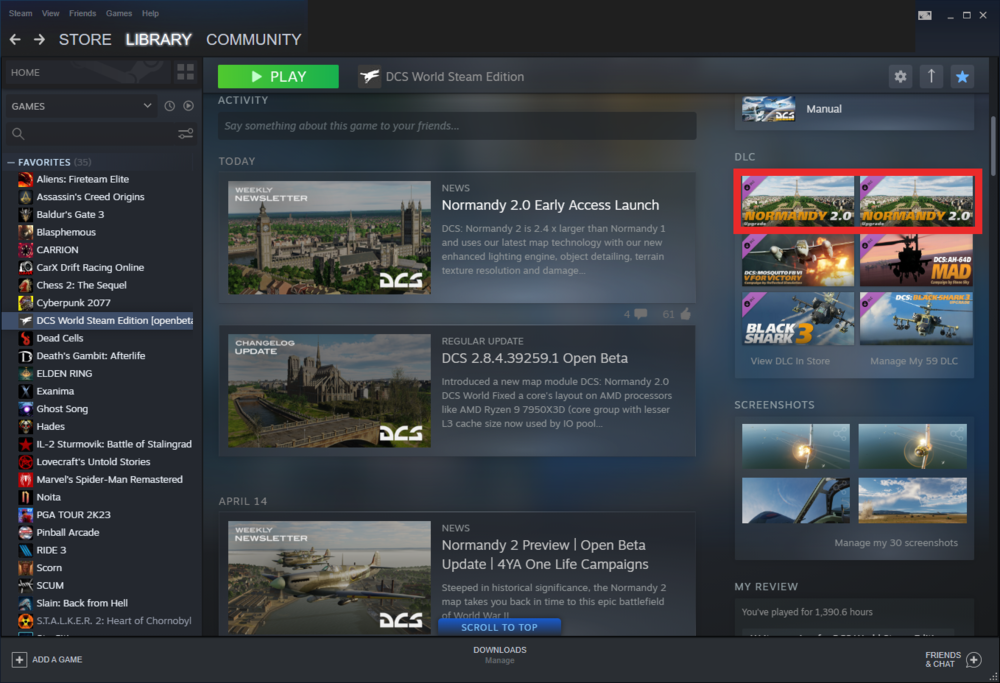This screenshot has width=1000, height=683.
Task: Open the game settings gear icon
Action: 900,77
